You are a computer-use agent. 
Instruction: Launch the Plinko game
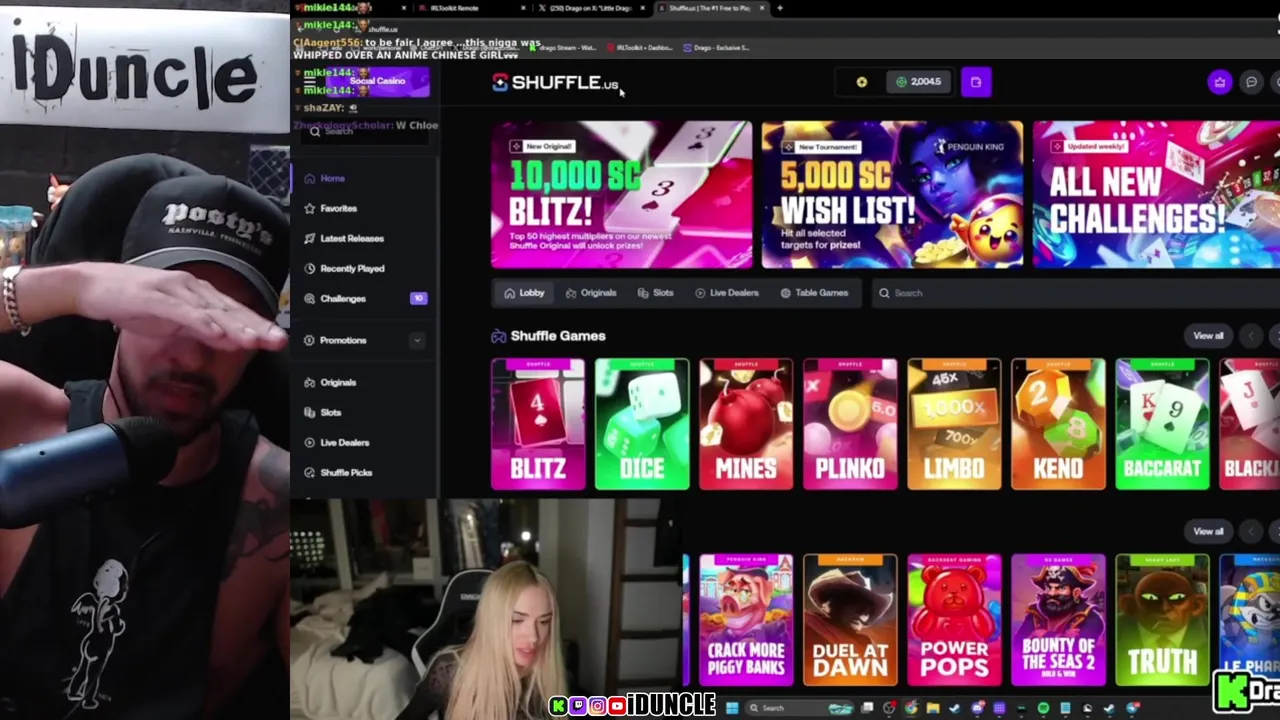(x=850, y=424)
